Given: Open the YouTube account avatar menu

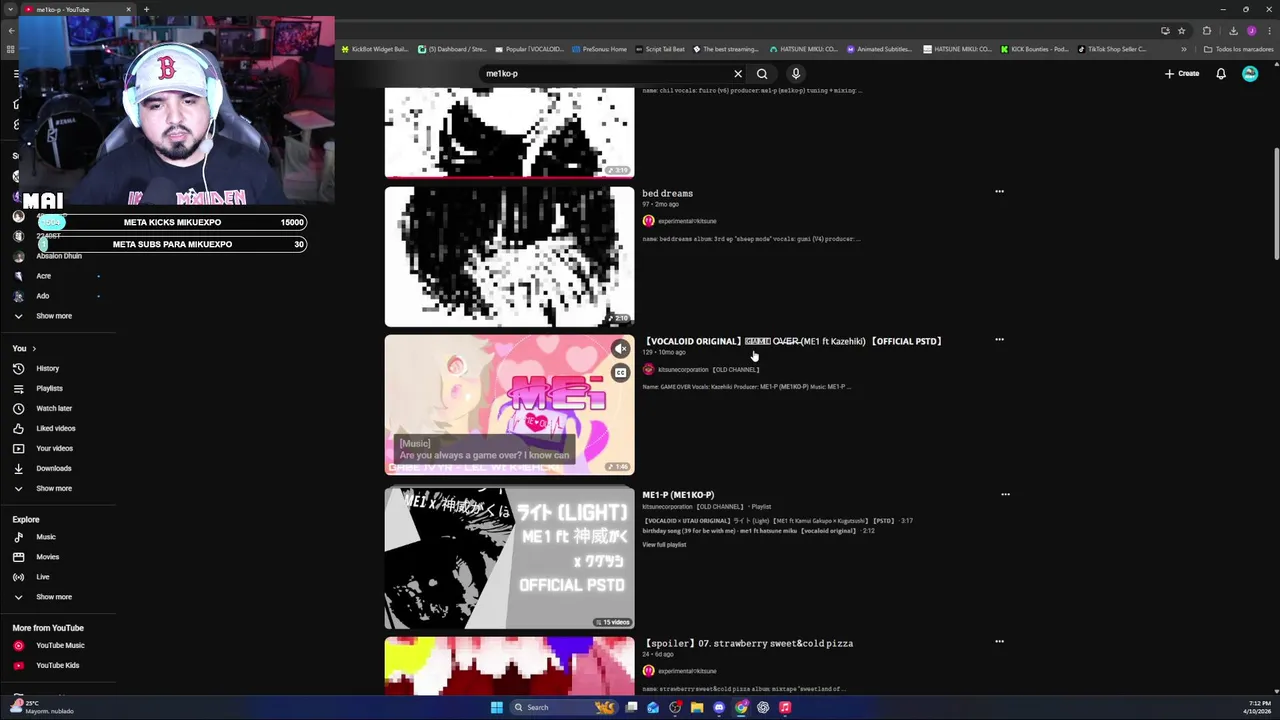Looking at the screenshot, I should (x=1250, y=74).
